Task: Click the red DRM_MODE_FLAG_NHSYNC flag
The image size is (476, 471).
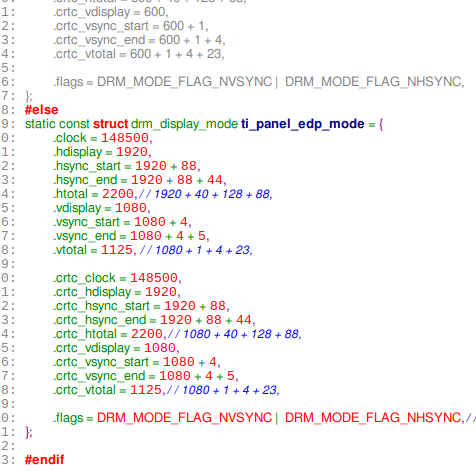Action: point(373,418)
